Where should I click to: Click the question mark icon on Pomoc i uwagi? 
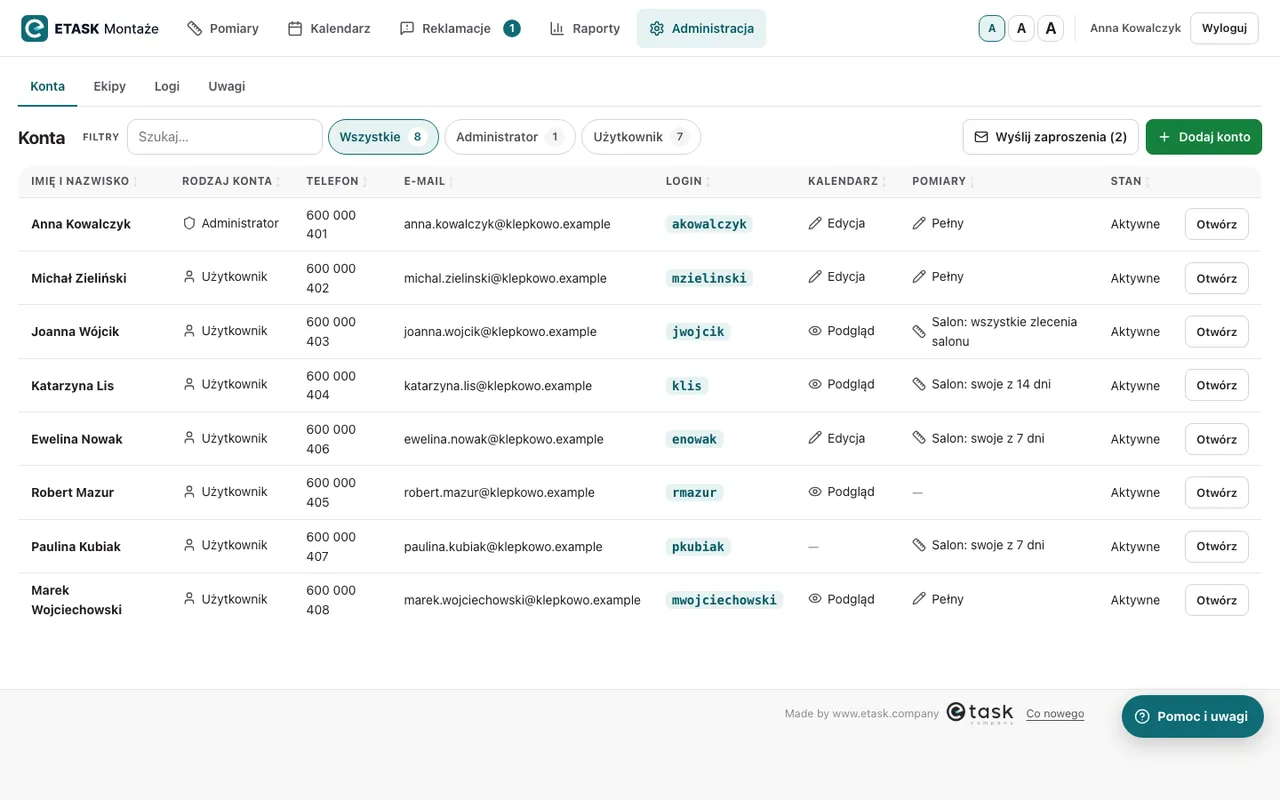coord(1142,716)
